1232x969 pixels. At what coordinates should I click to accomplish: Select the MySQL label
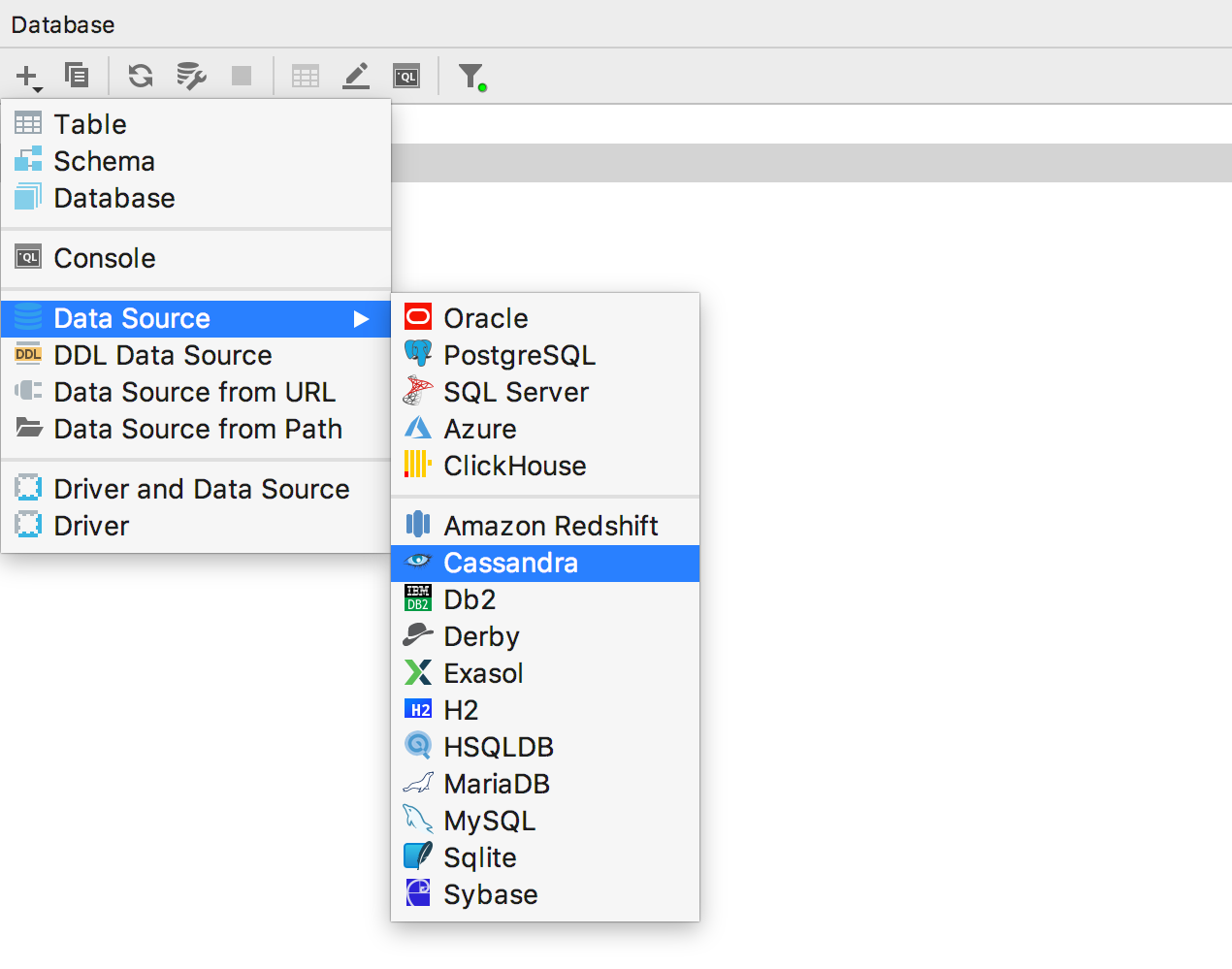tap(489, 821)
